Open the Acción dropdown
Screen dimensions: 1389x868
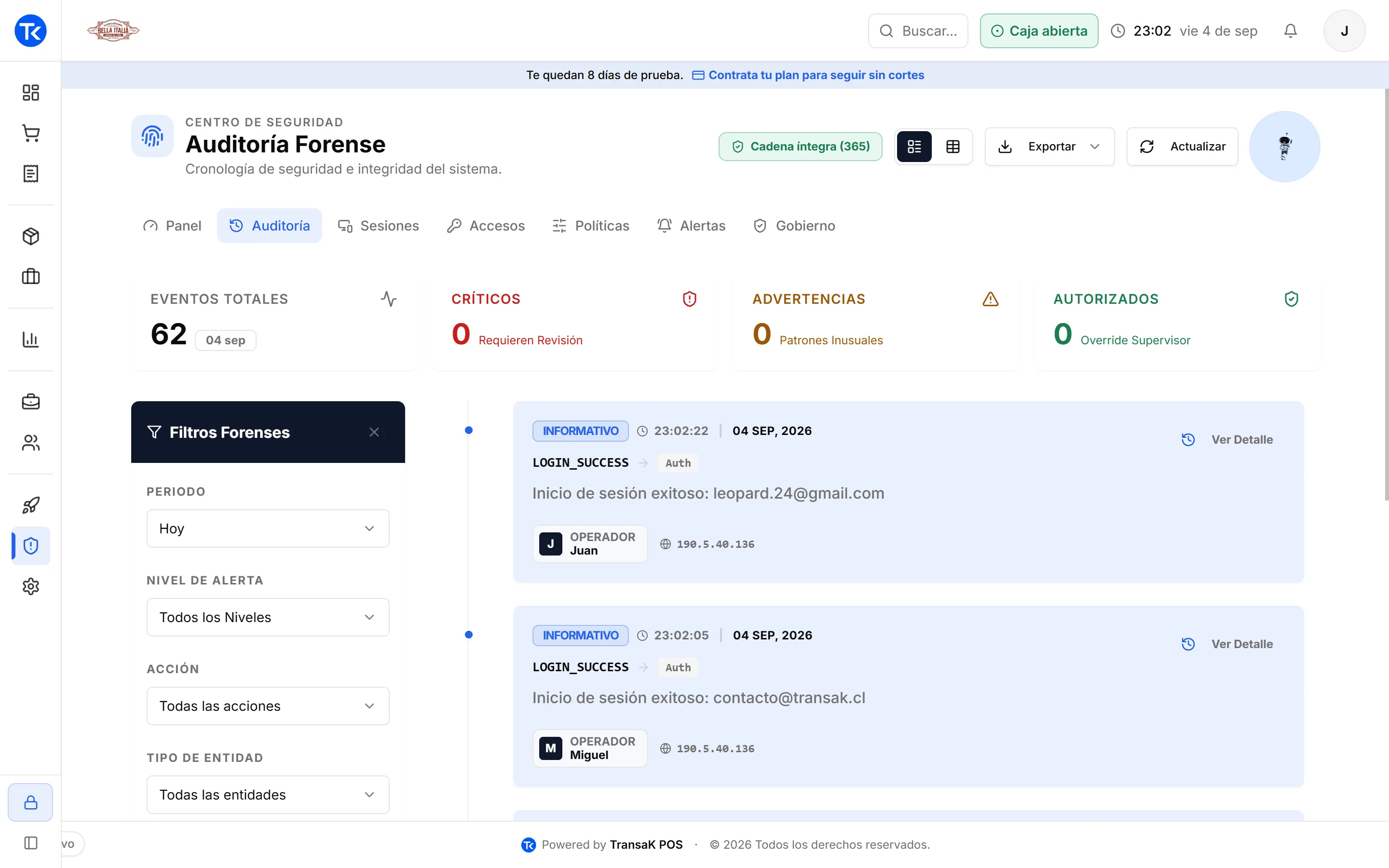[x=268, y=705]
